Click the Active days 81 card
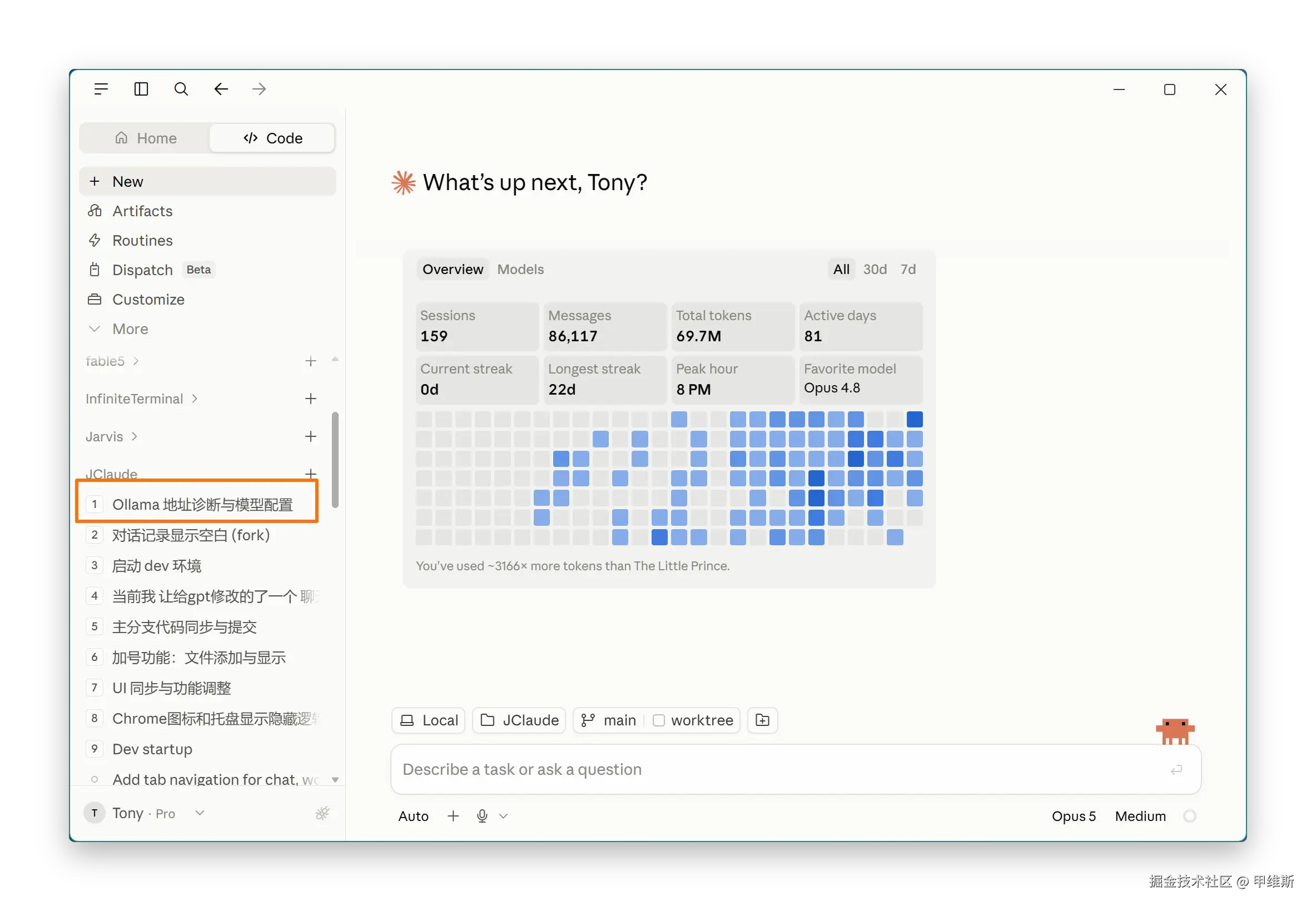 861,326
